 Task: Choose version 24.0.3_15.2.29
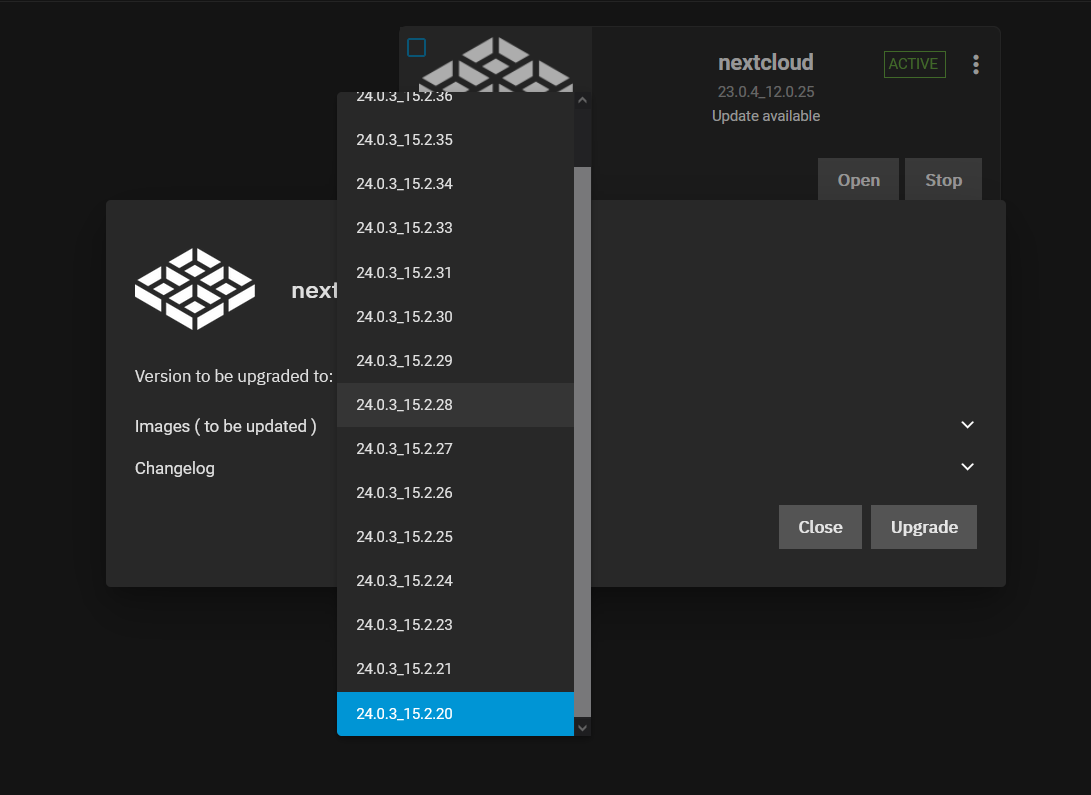pos(456,361)
